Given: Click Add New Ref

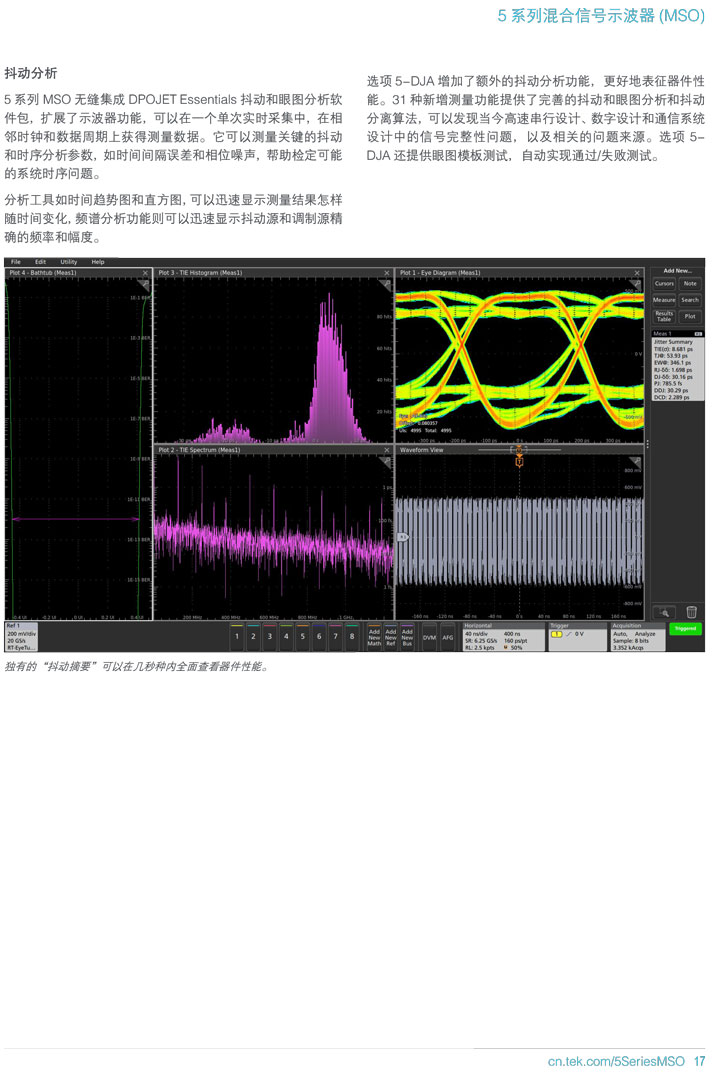Looking at the screenshot, I should coord(390,636).
